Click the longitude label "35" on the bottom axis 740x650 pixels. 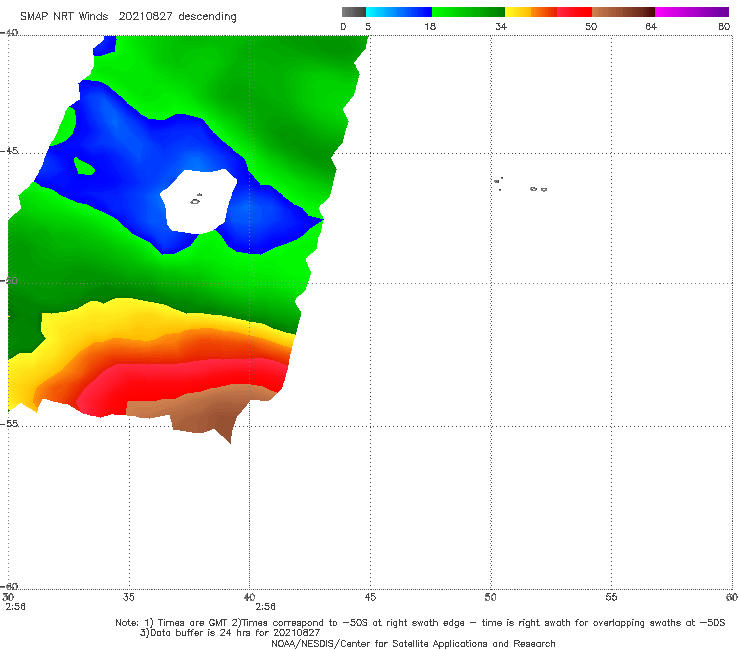pos(128,597)
